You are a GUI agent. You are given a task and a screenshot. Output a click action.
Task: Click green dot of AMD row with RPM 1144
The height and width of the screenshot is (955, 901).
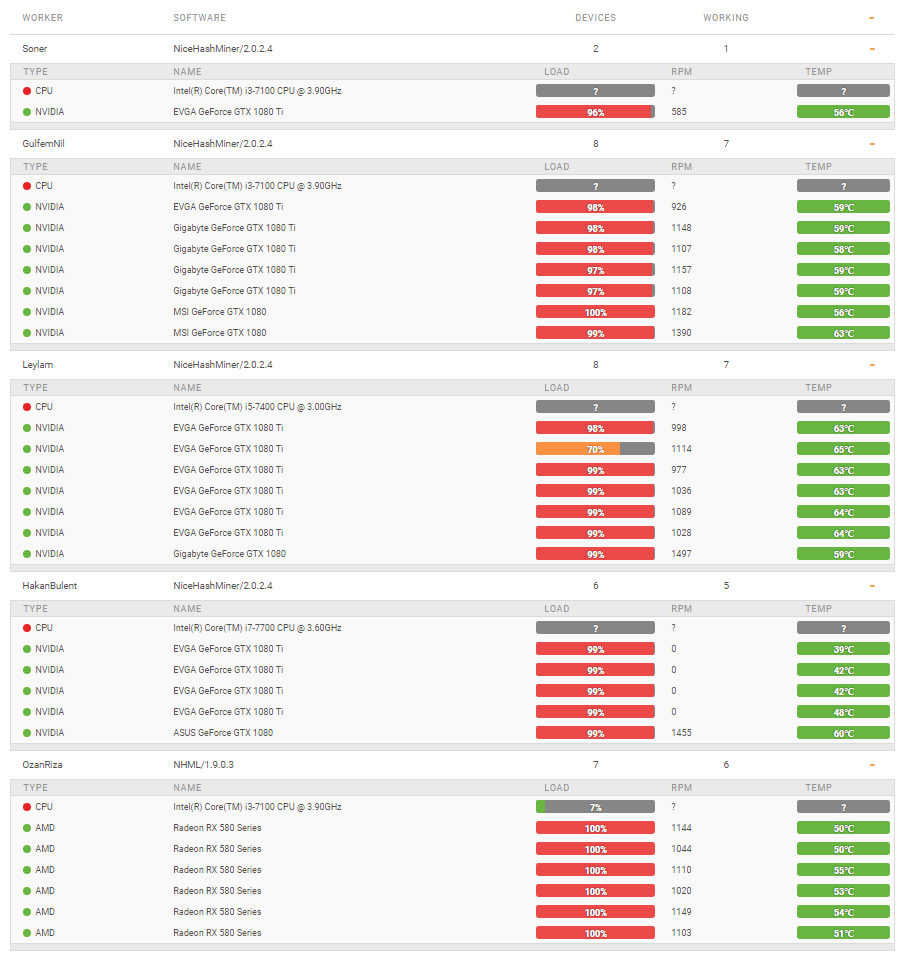[27, 828]
